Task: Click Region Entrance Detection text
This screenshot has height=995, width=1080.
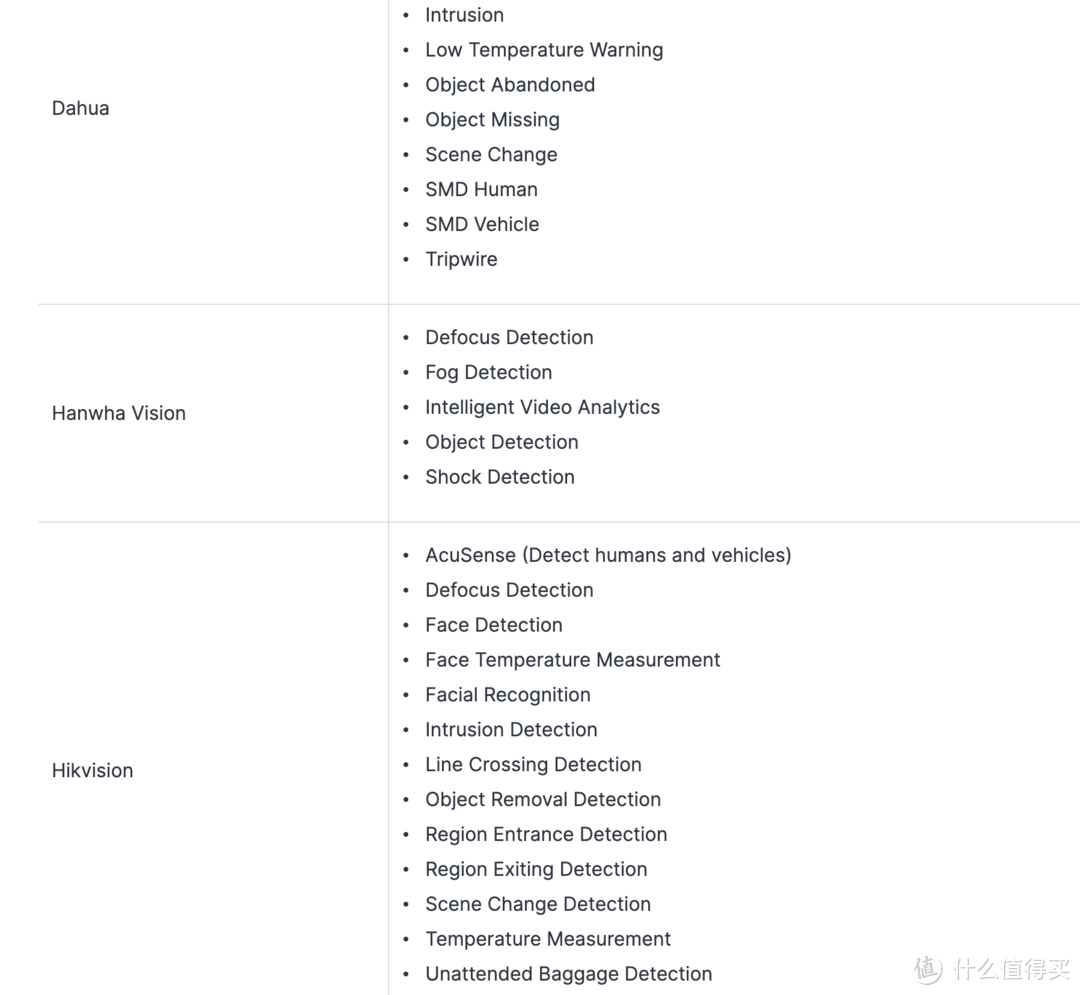Action: pyautogui.click(x=545, y=834)
